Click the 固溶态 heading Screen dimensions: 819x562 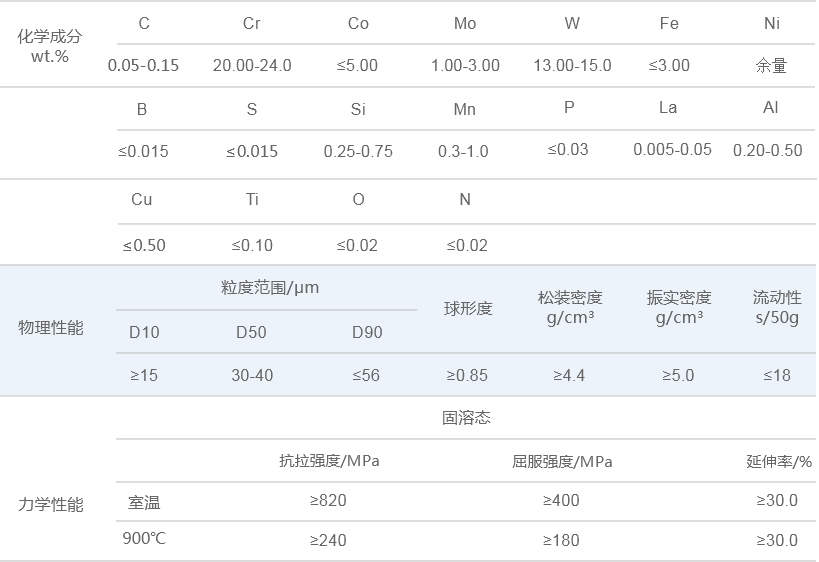pos(466,417)
